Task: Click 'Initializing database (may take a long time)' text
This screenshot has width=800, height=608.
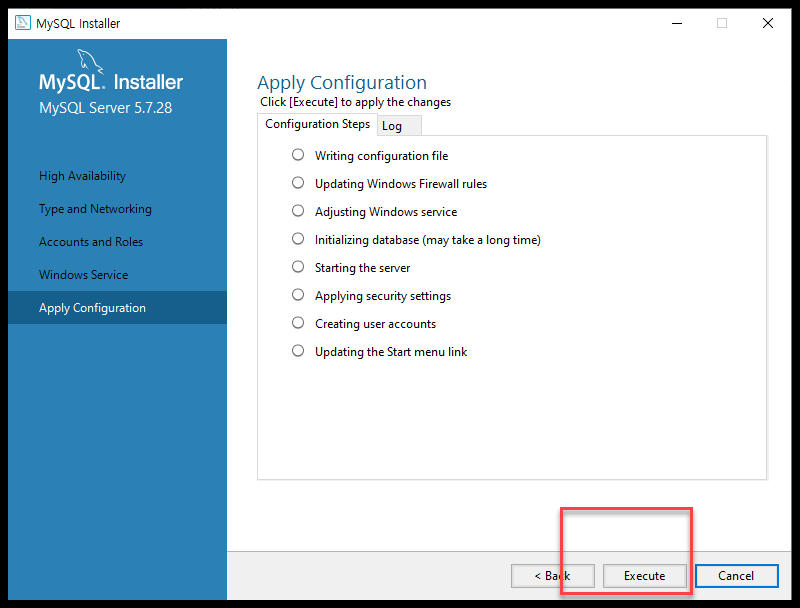Action: tap(428, 240)
